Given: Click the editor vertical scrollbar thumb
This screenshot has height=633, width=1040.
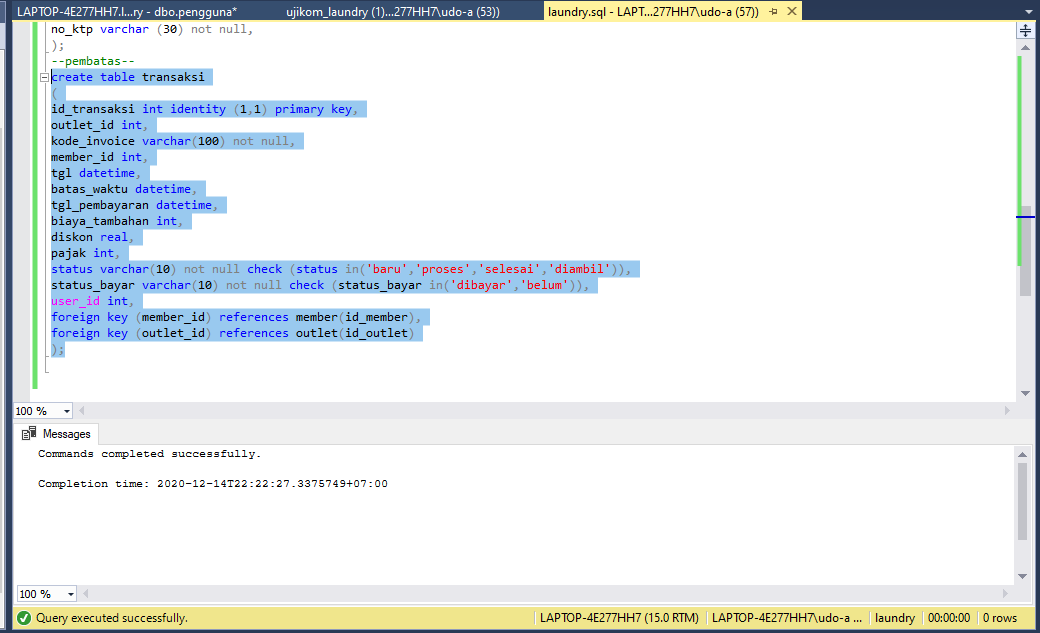Looking at the screenshot, I should (1025, 251).
